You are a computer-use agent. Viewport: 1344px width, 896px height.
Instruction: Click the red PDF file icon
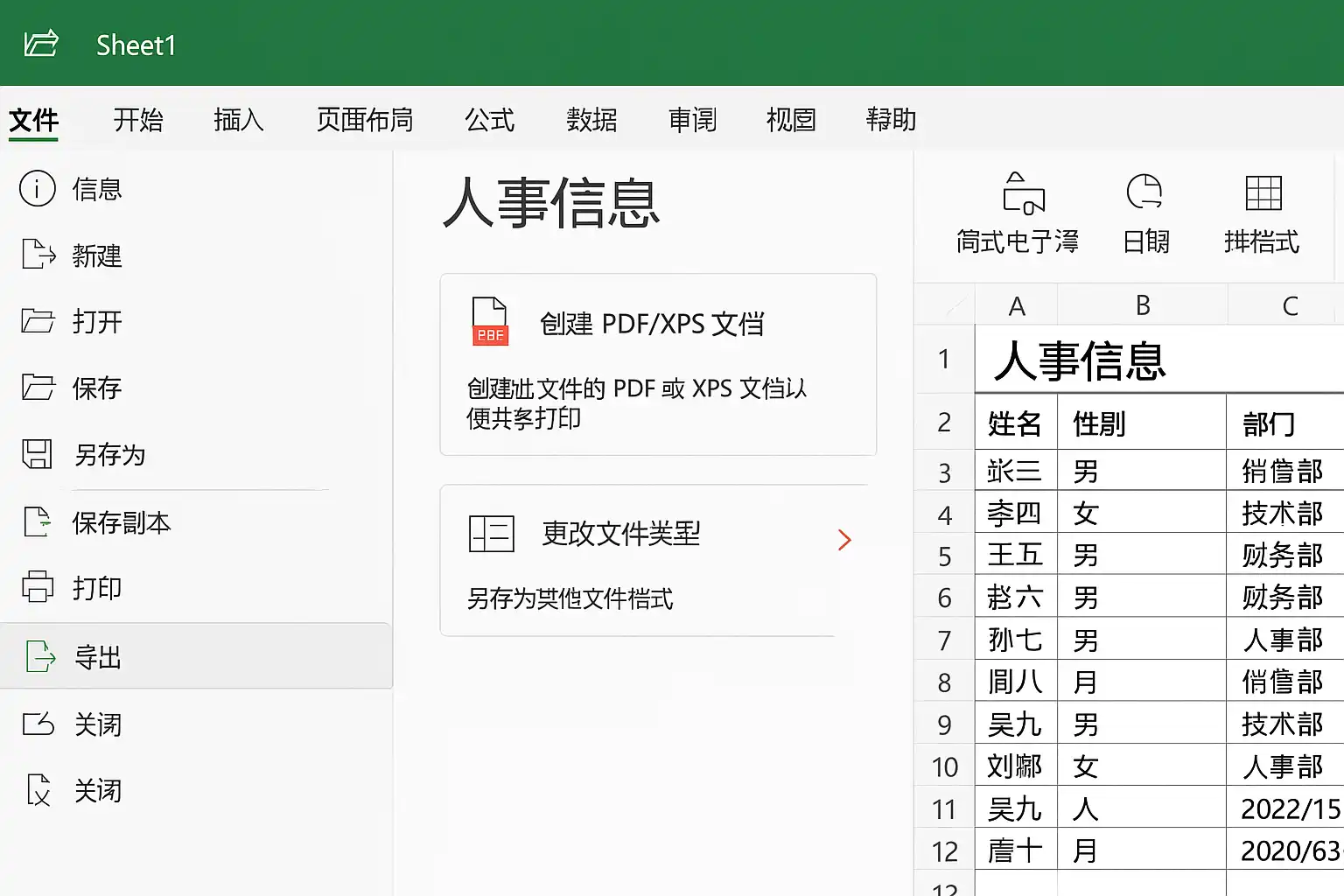click(x=490, y=321)
